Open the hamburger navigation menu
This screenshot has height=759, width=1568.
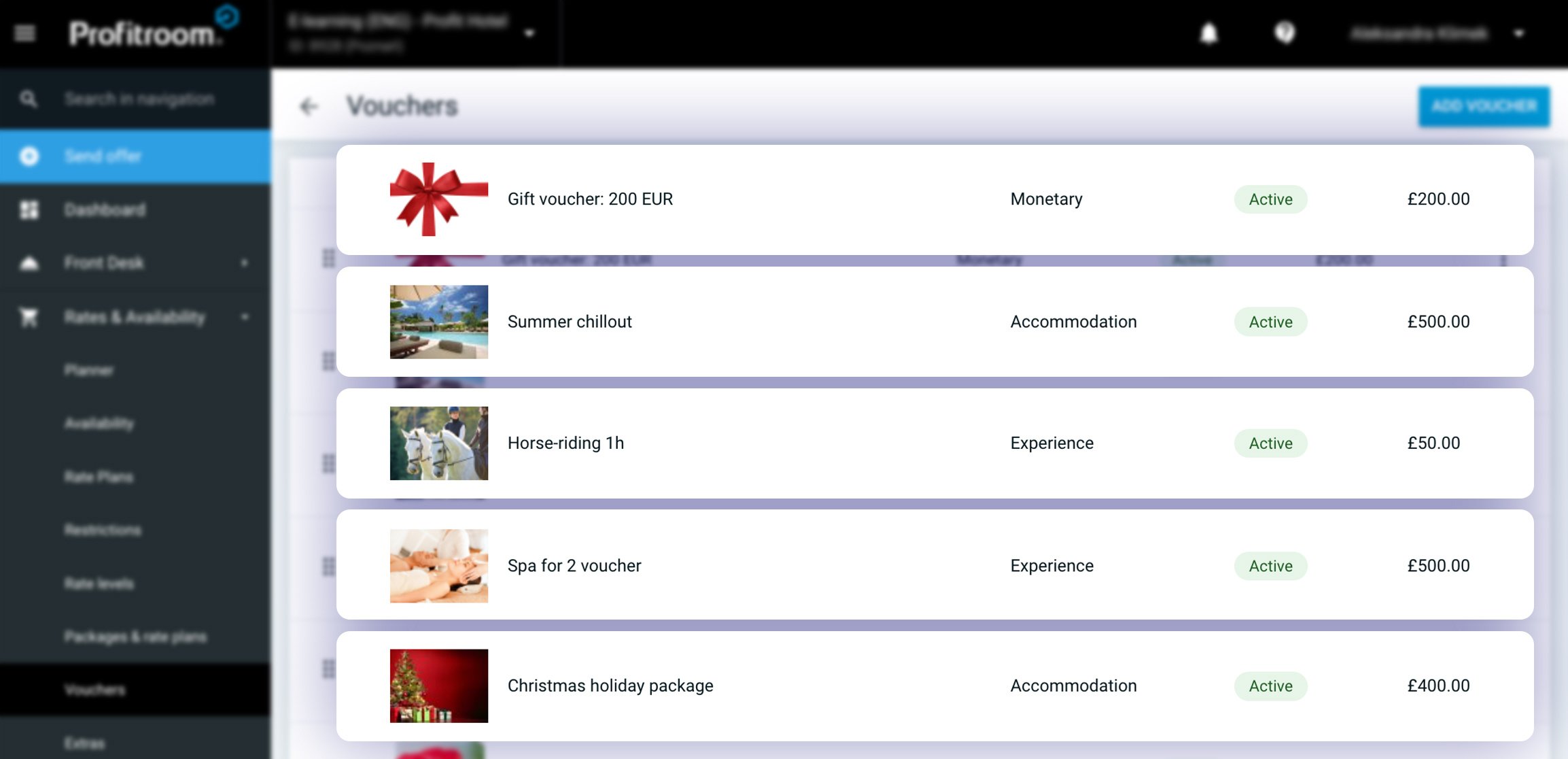point(25,33)
